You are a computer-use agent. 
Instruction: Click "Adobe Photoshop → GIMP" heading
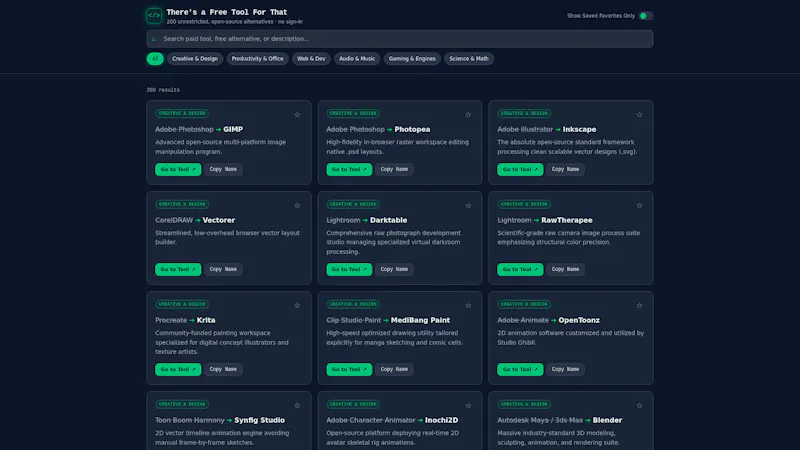click(x=199, y=130)
